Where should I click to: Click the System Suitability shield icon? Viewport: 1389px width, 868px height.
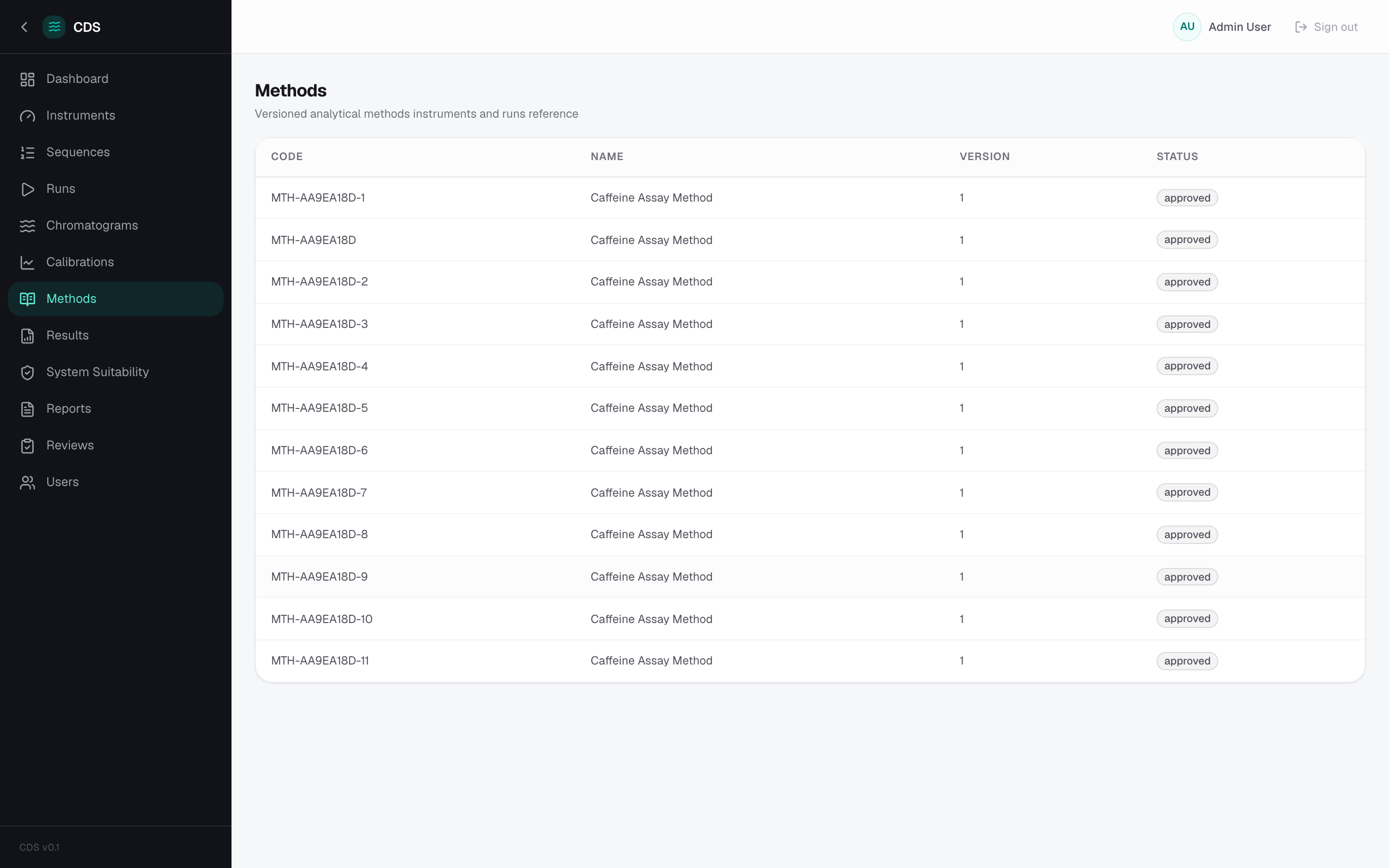pyautogui.click(x=27, y=373)
